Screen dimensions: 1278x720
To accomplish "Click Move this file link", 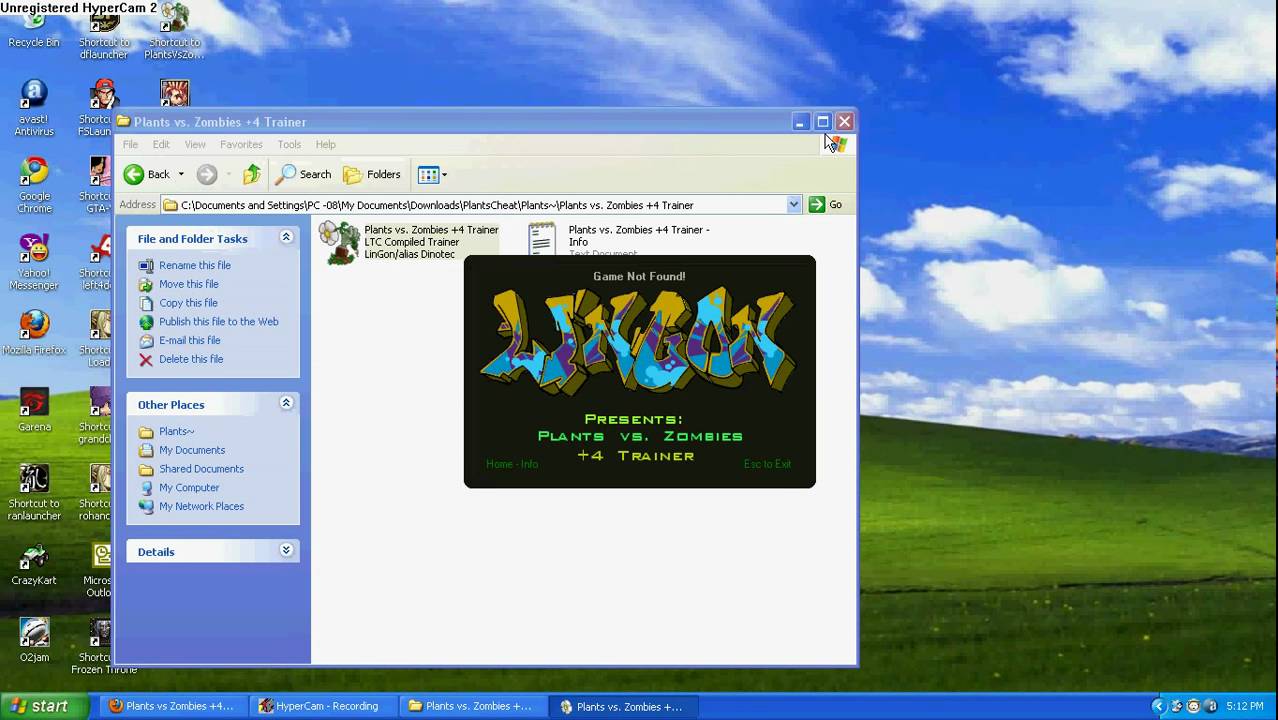I will coord(189,284).
